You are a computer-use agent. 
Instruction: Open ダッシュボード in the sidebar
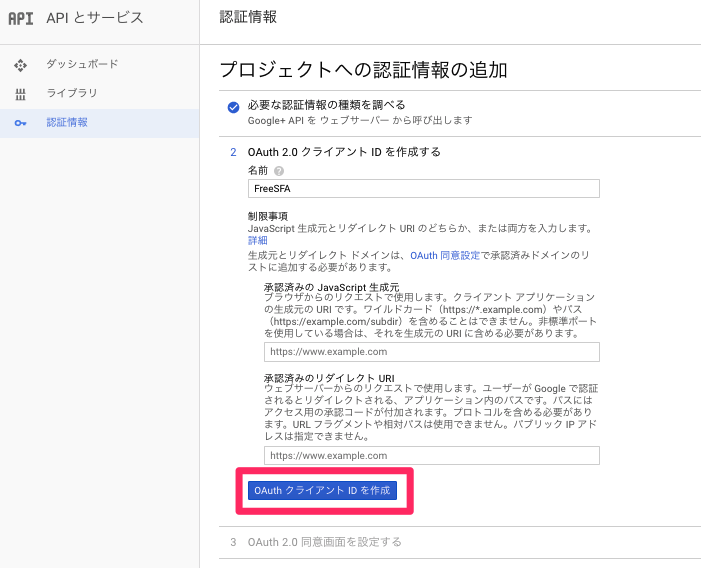pyautogui.click(x=82, y=64)
